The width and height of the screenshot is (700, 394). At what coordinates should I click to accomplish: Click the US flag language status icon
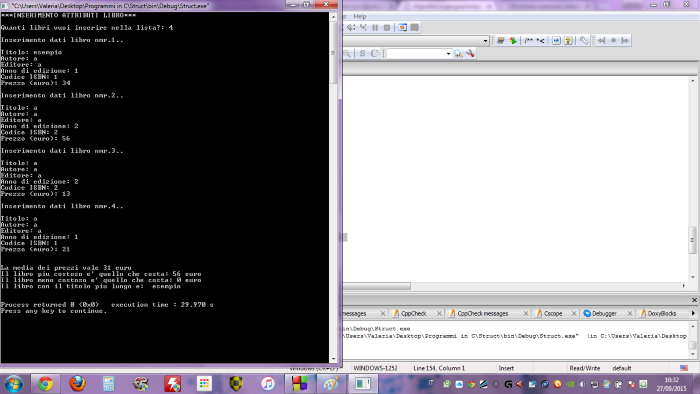[x=683, y=368]
